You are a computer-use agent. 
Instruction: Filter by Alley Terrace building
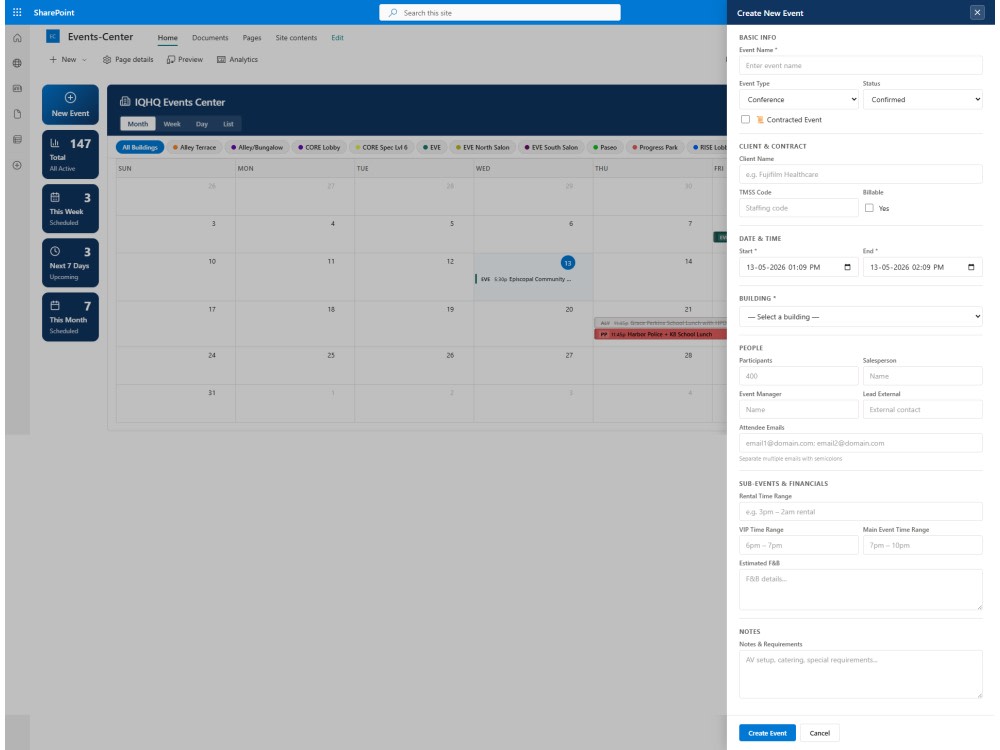click(x=195, y=147)
